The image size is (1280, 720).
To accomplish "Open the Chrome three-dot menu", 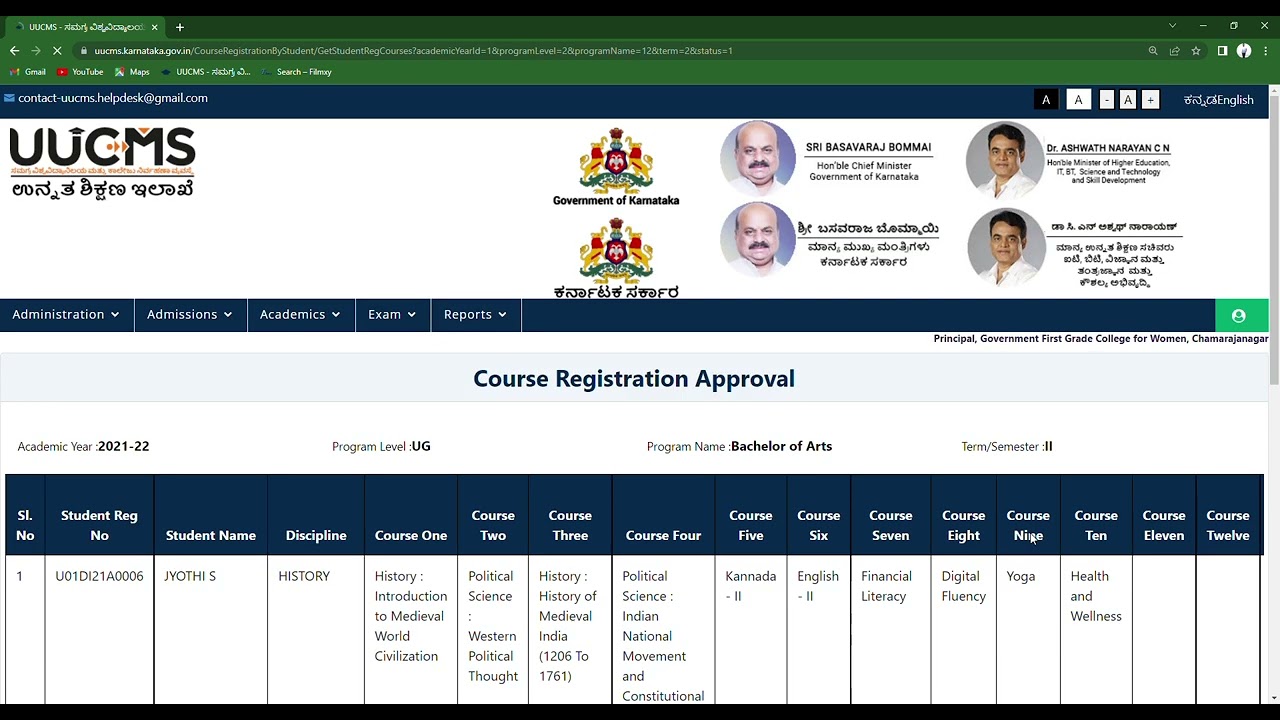I will point(1266,51).
